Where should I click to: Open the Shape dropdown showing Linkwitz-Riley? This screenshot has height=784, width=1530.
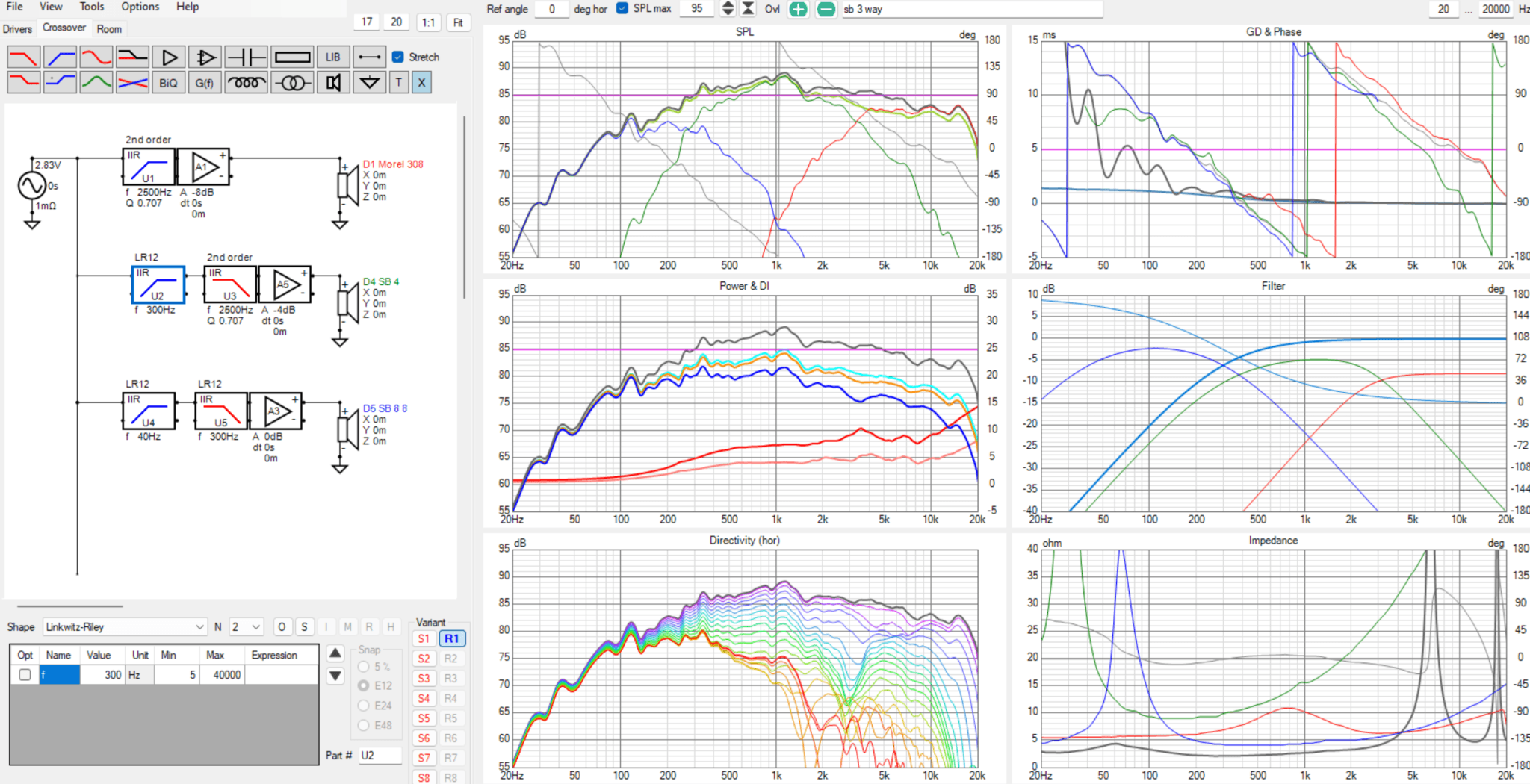point(125,626)
